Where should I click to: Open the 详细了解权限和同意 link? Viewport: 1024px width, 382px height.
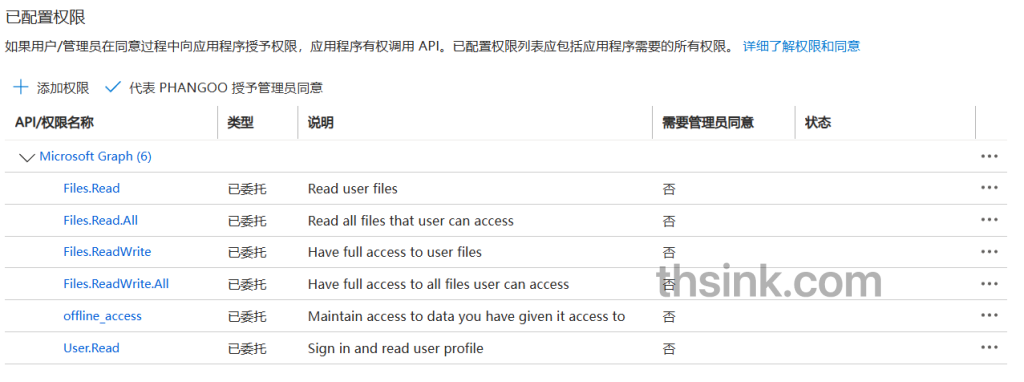pos(801,46)
